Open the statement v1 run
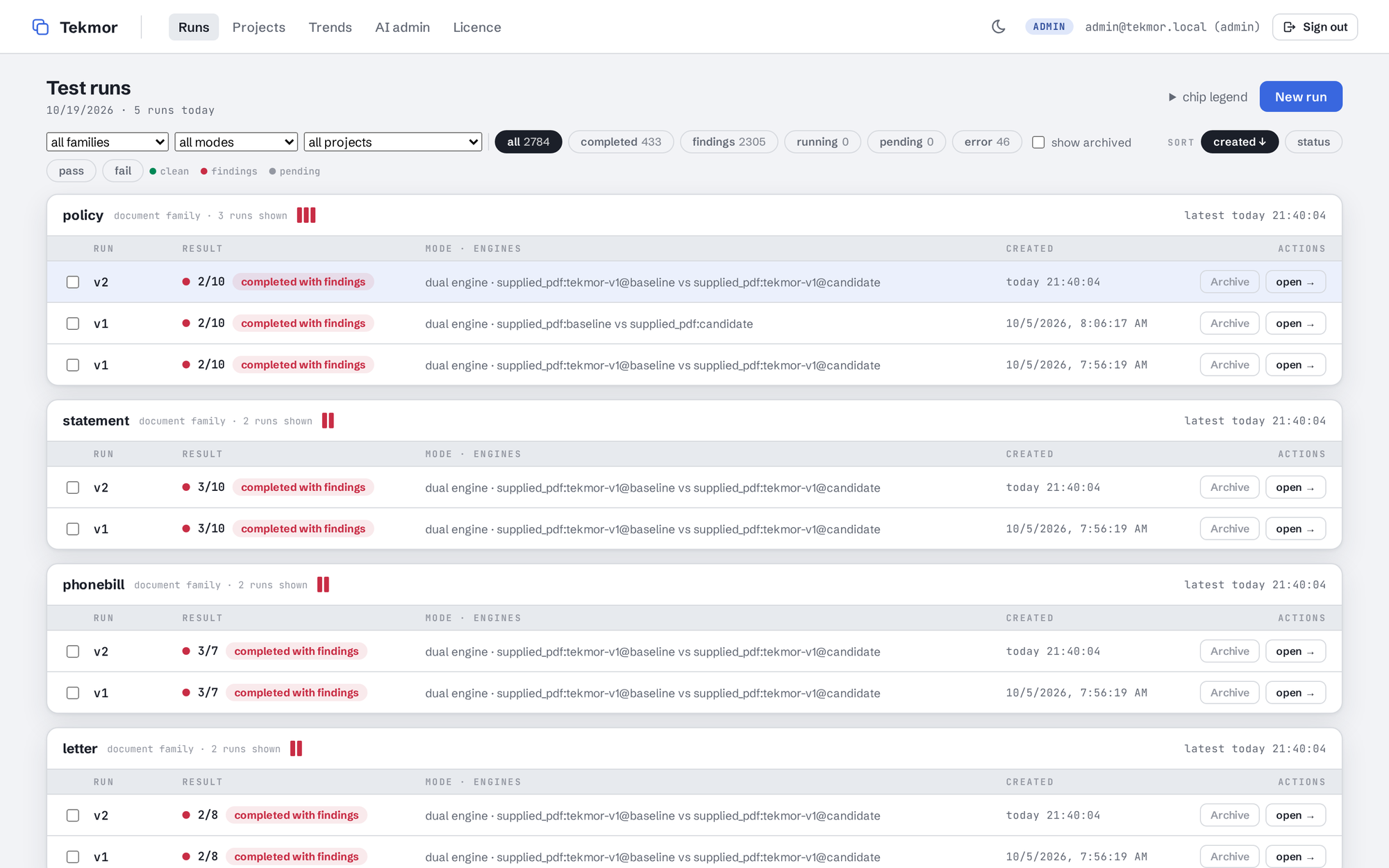1389x868 pixels. tap(1295, 529)
